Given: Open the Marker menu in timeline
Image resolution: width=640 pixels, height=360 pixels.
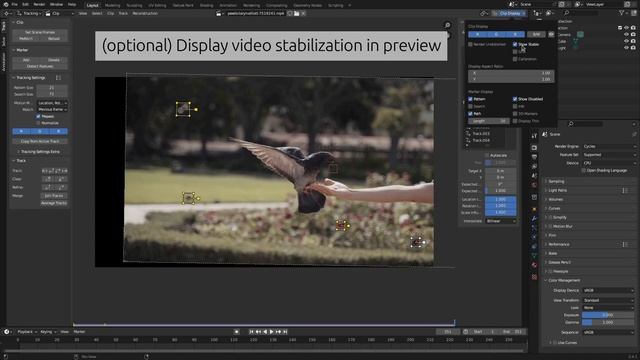Looking at the screenshot, I should coord(79,332).
